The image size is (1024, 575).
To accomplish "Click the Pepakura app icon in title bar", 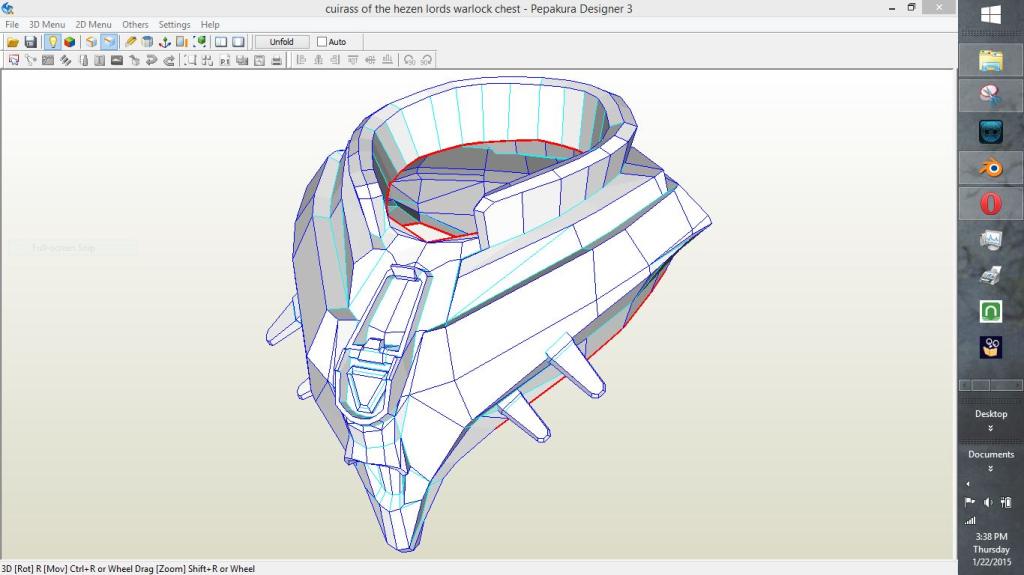I will pos(8,8).
